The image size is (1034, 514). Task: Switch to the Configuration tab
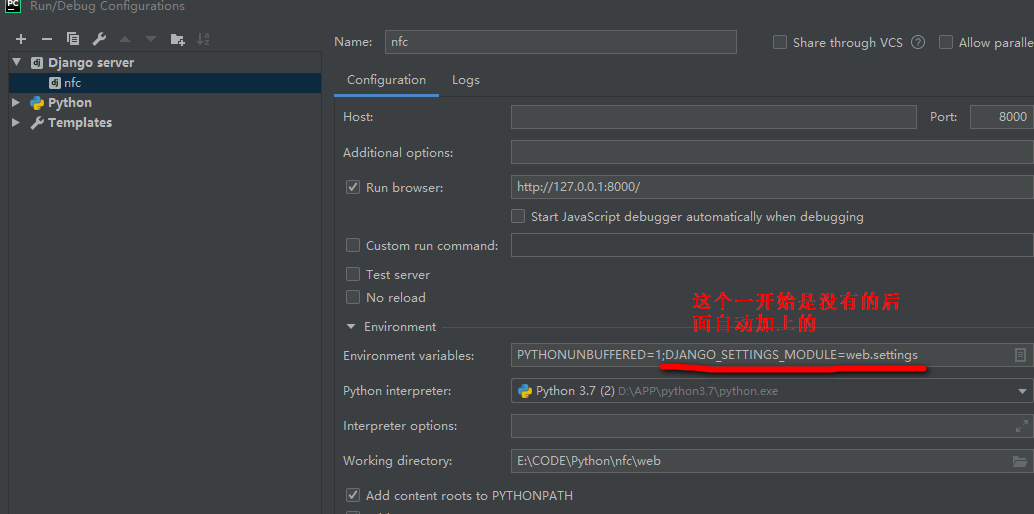(x=386, y=80)
